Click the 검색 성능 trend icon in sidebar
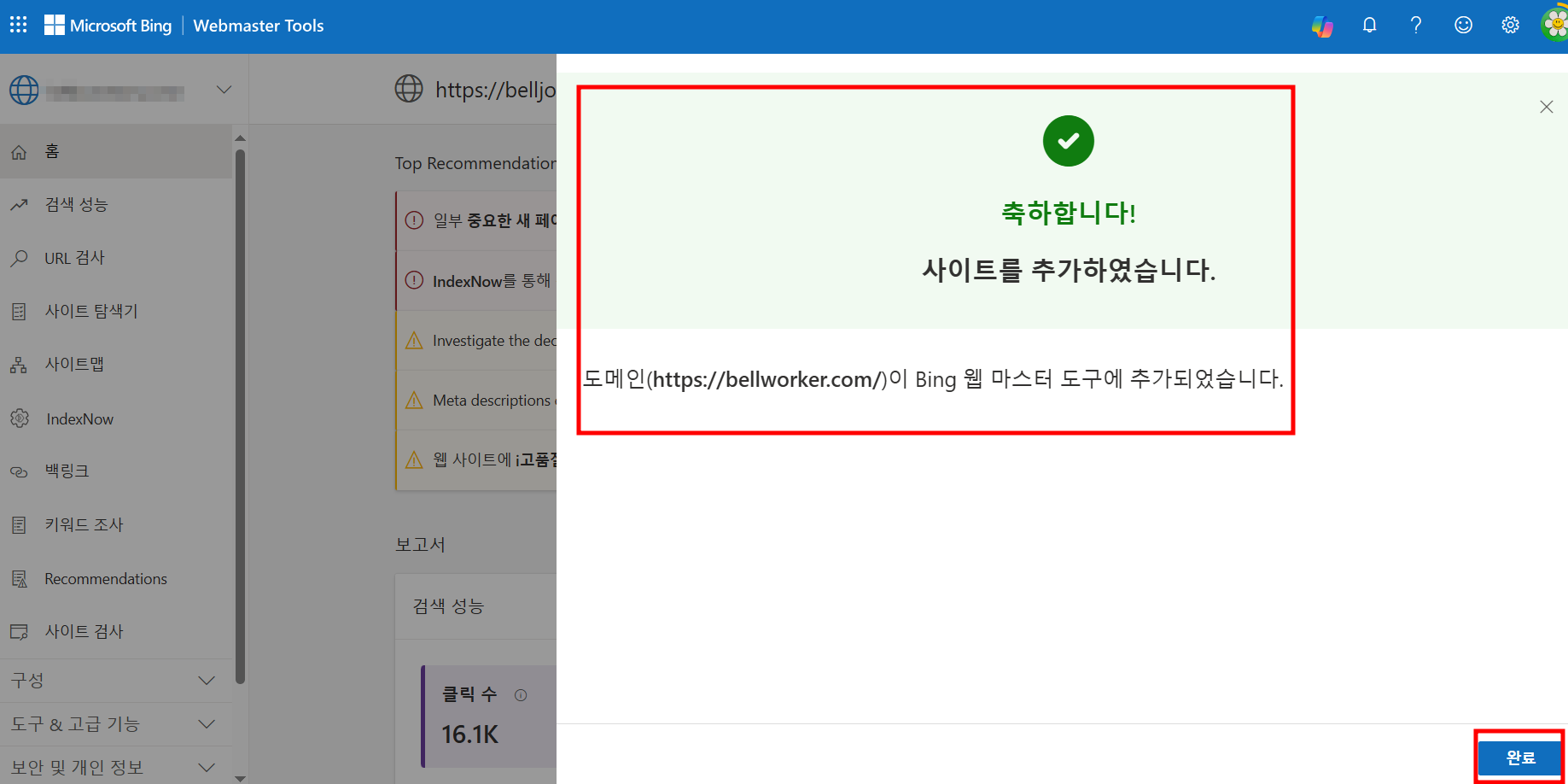 click(19, 205)
